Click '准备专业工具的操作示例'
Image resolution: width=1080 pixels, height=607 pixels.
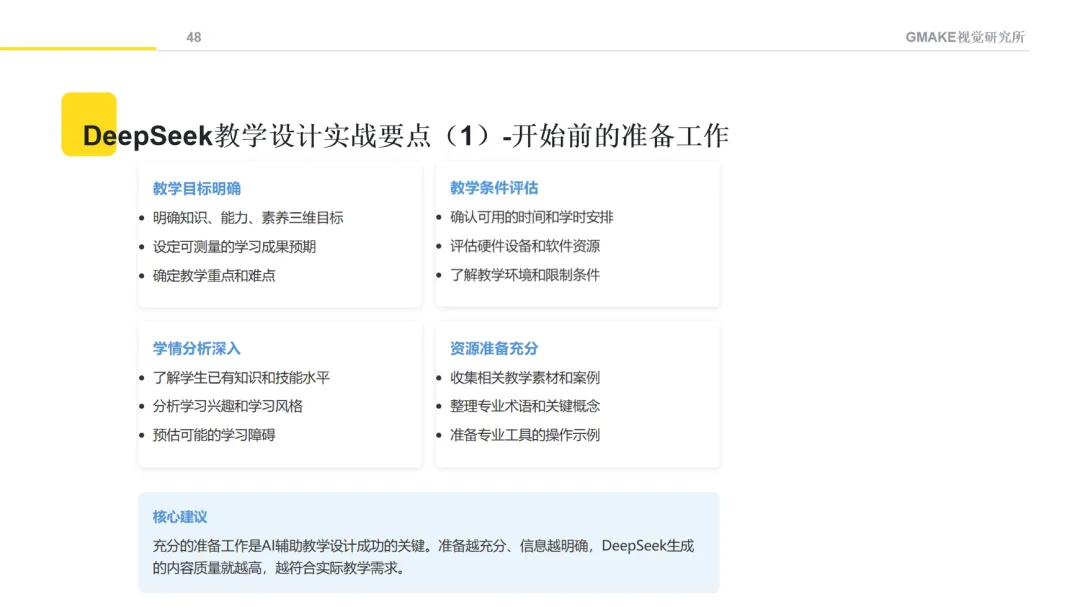tap(525, 435)
